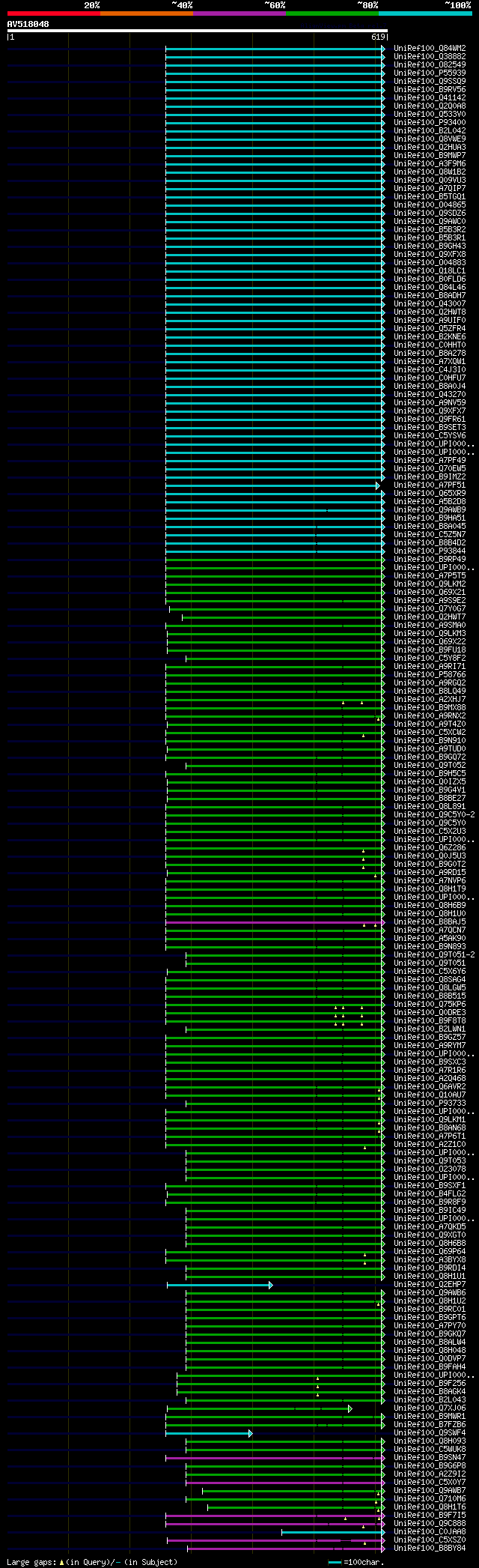Click the red 20% identity legend segment
The height and width of the screenshot is (1568, 479).
coord(53,13)
